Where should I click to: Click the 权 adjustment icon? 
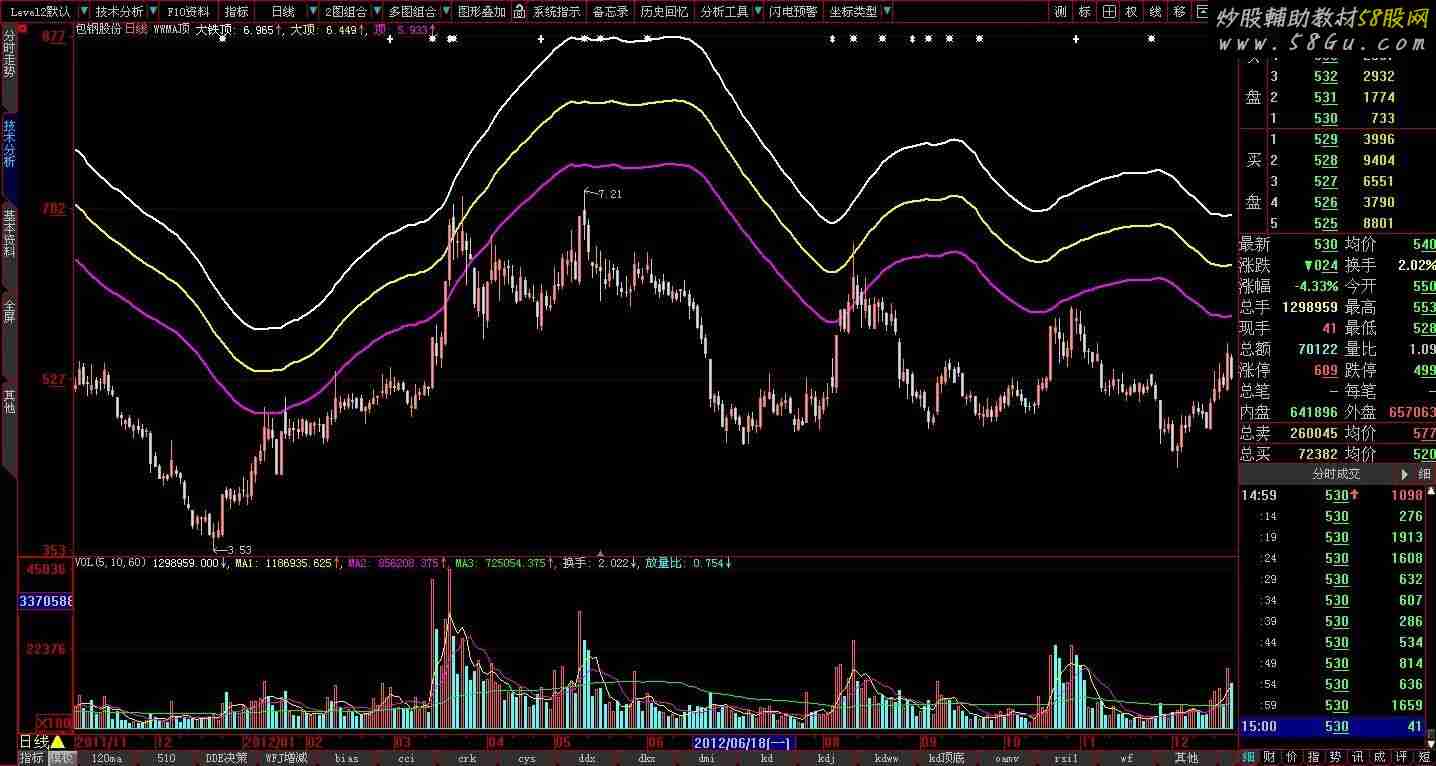(x=1132, y=12)
